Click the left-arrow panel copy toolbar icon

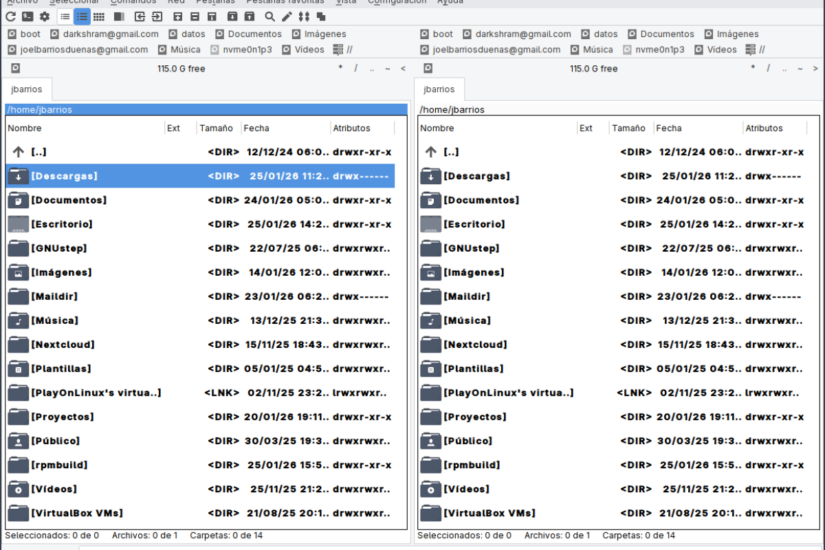coord(139,17)
